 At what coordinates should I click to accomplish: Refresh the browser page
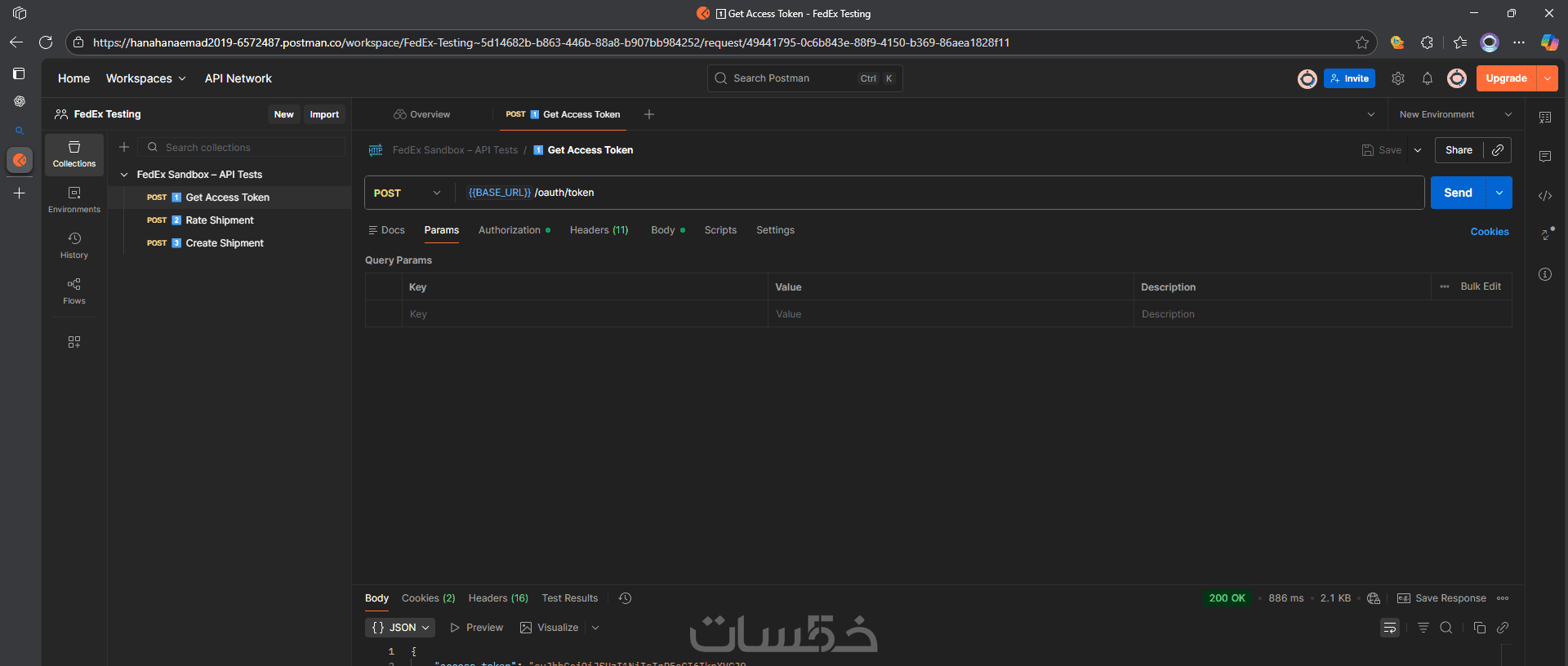click(46, 42)
